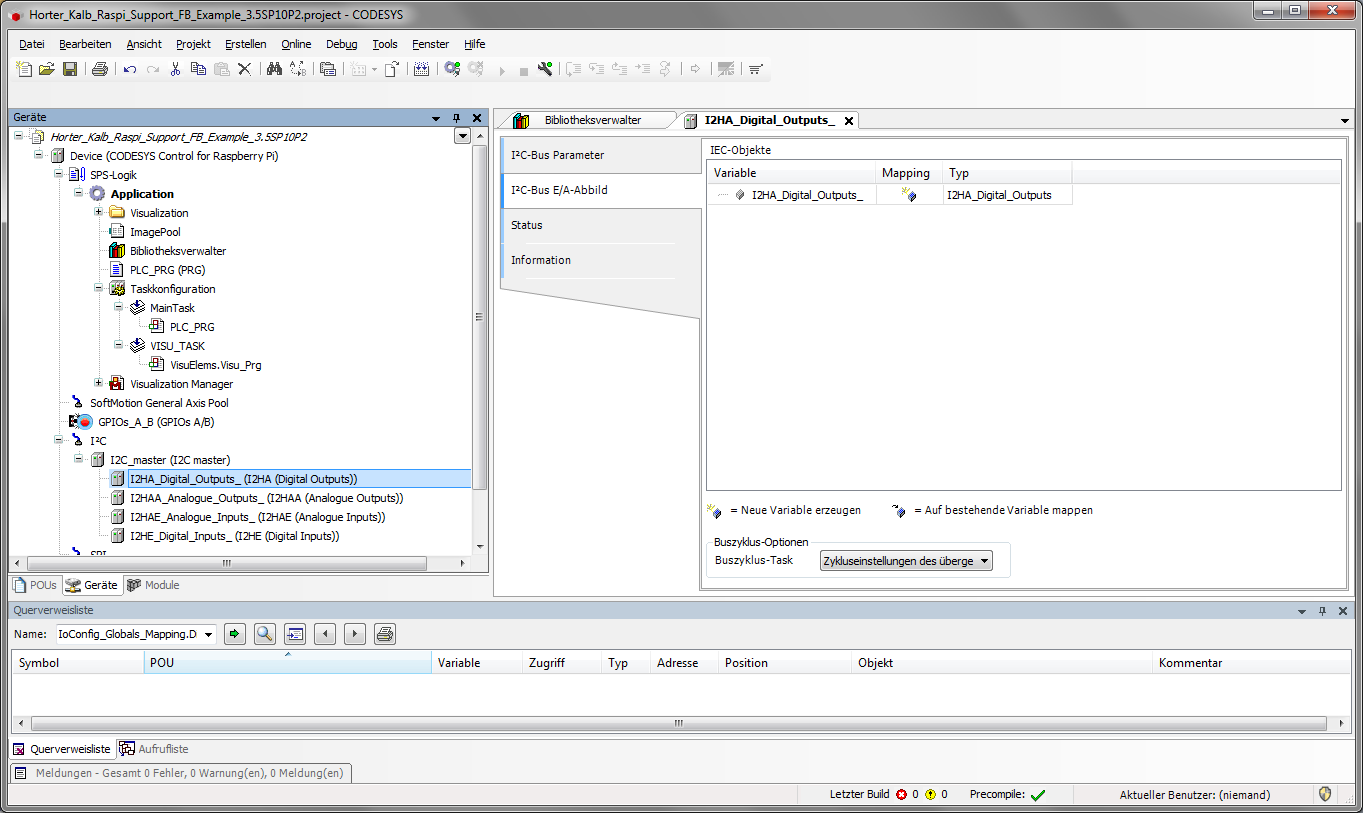This screenshot has height=813, width=1363.
Task: Click the pin icon of Querverweisliste panel
Action: coord(1322,610)
